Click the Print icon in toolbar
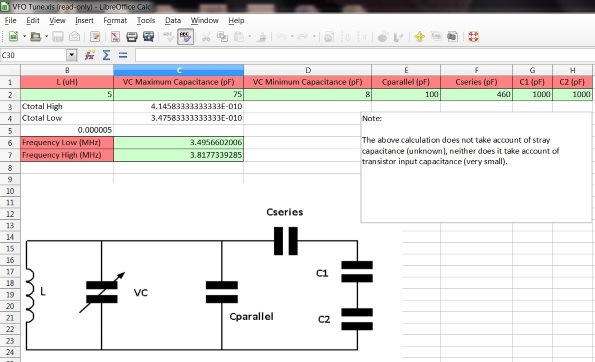Screen dimensions: 595x362 [x=132, y=36]
